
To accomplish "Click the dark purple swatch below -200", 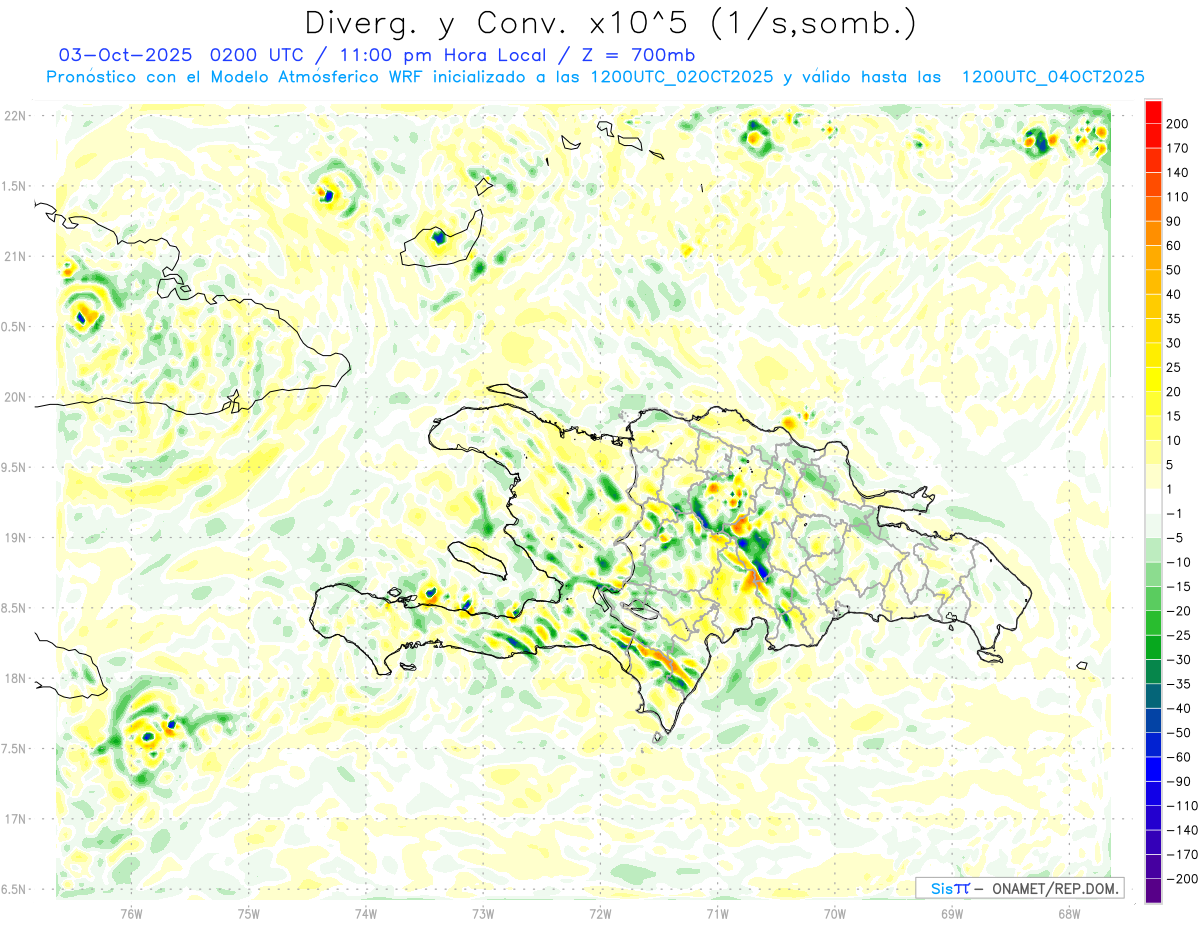I will pos(1153,892).
